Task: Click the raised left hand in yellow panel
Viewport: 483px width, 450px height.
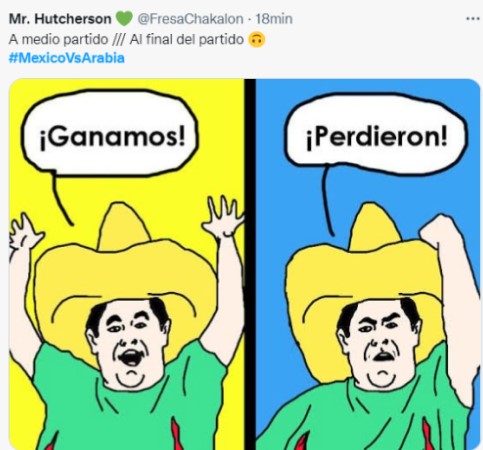Action: click(x=24, y=232)
